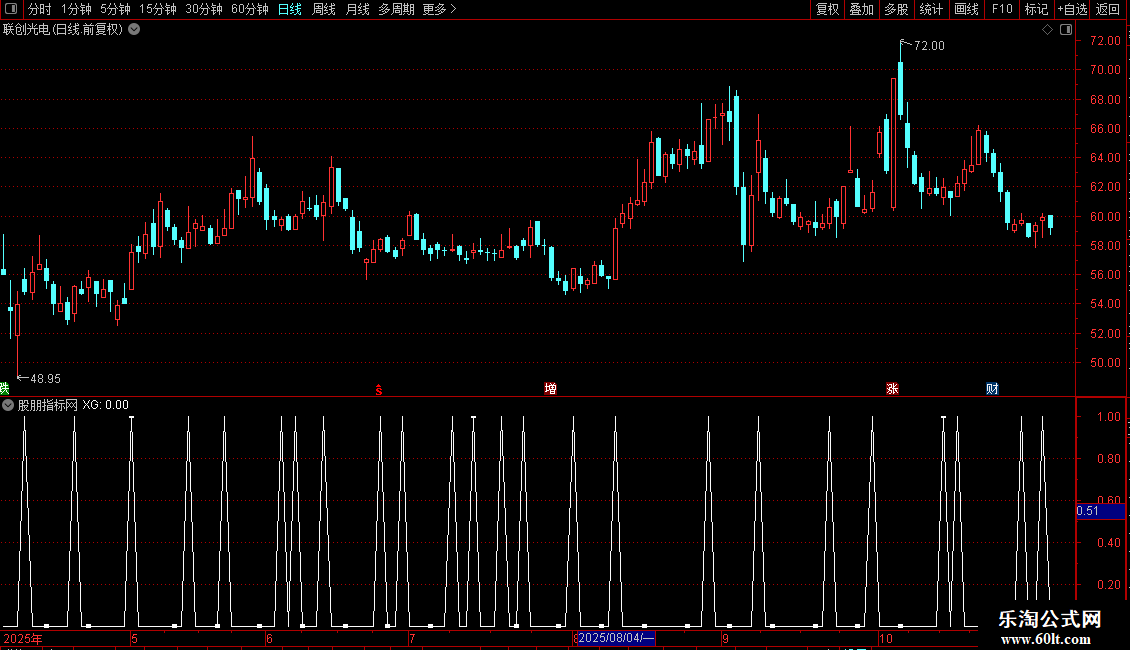Open the 财 financial report marker
This screenshot has width=1130, height=650.
pyautogui.click(x=992, y=389)
